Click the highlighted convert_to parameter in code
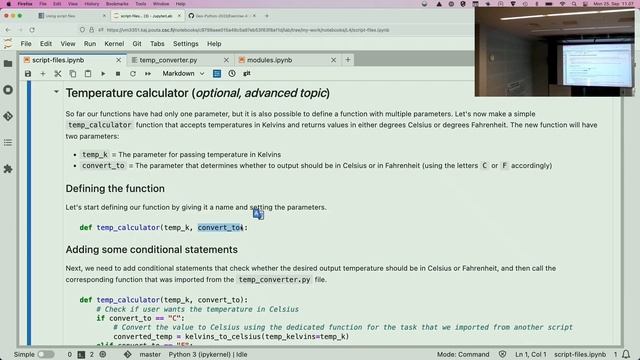Viewport: 640px width, 360px height. tap(220, 228)
